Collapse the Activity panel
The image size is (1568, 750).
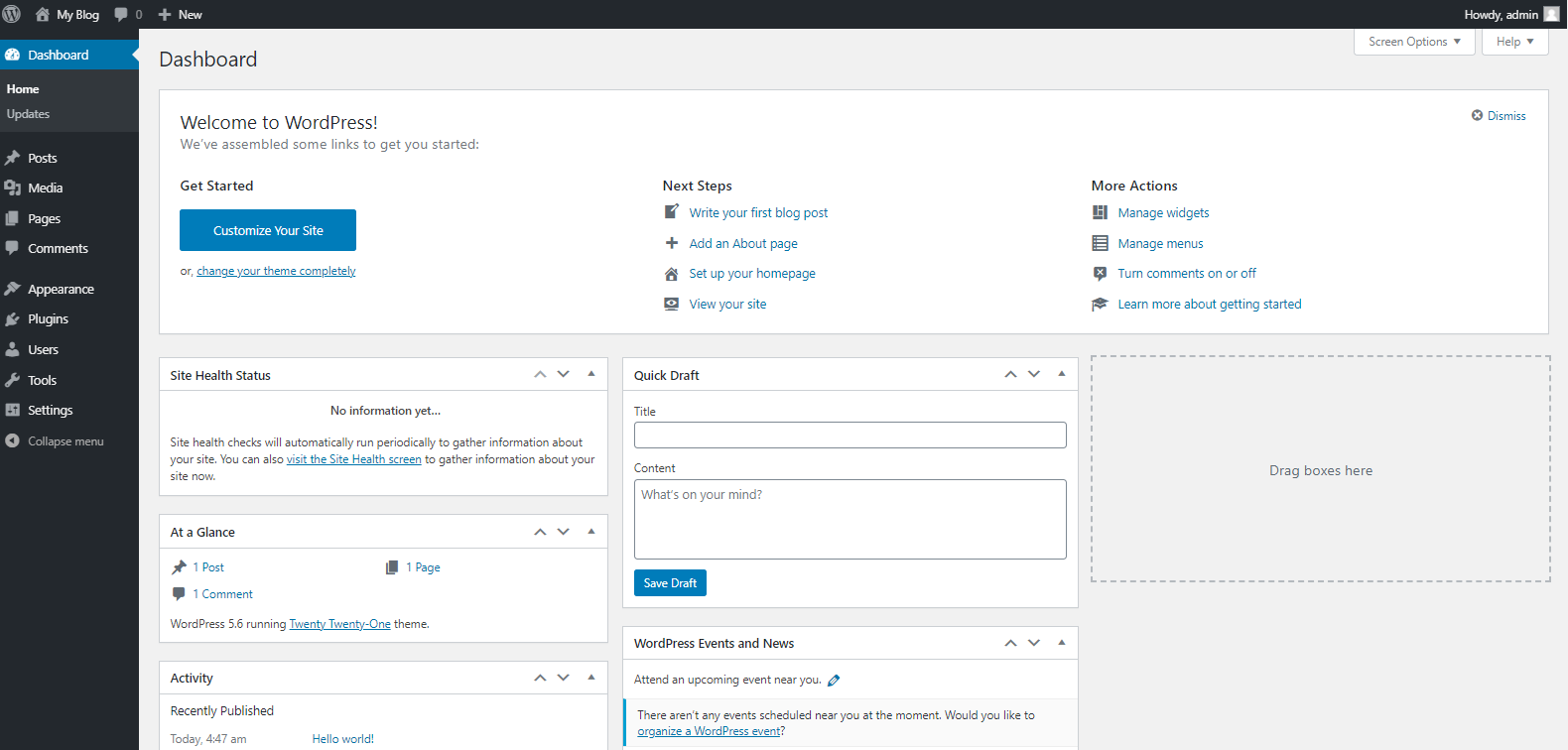pyautogui.click(x=591, y=678)
